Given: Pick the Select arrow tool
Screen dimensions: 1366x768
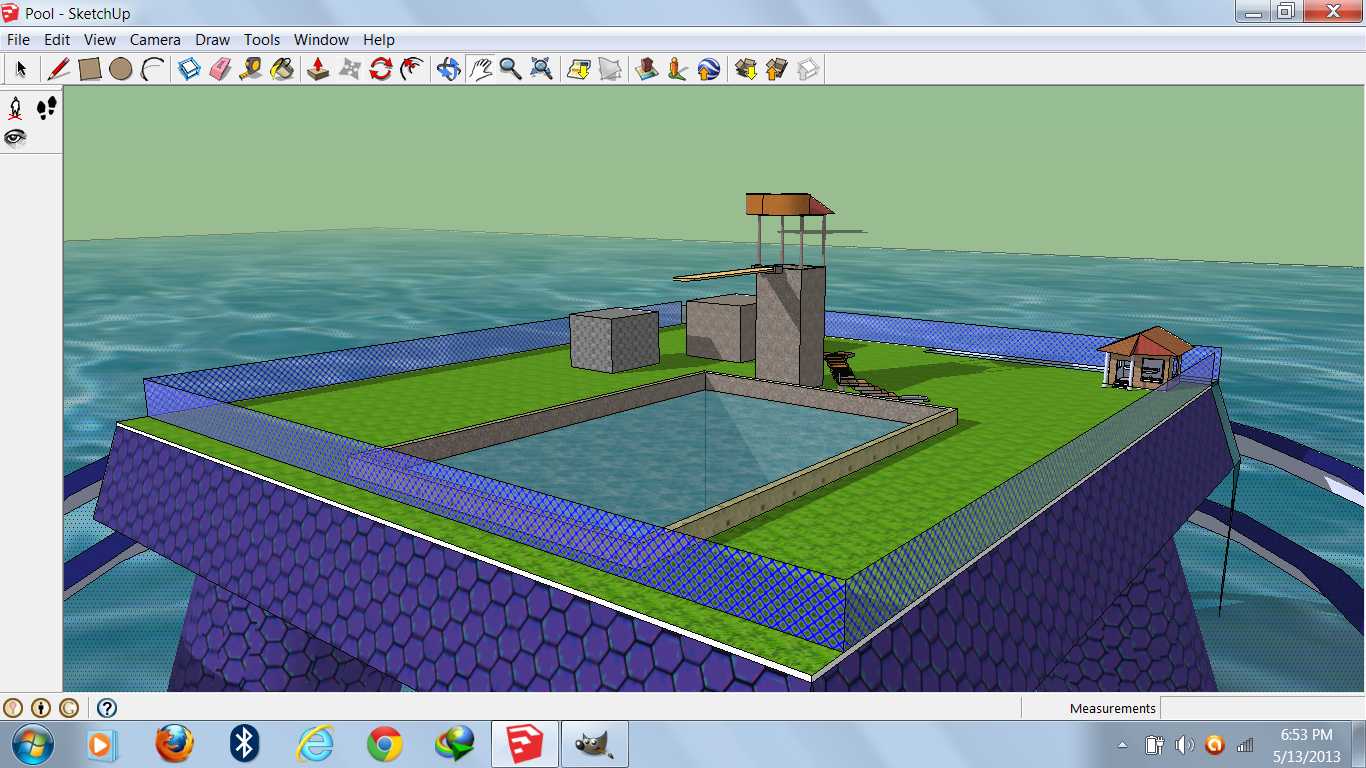Looking at the screenshot, I should (x=20, y=69).
